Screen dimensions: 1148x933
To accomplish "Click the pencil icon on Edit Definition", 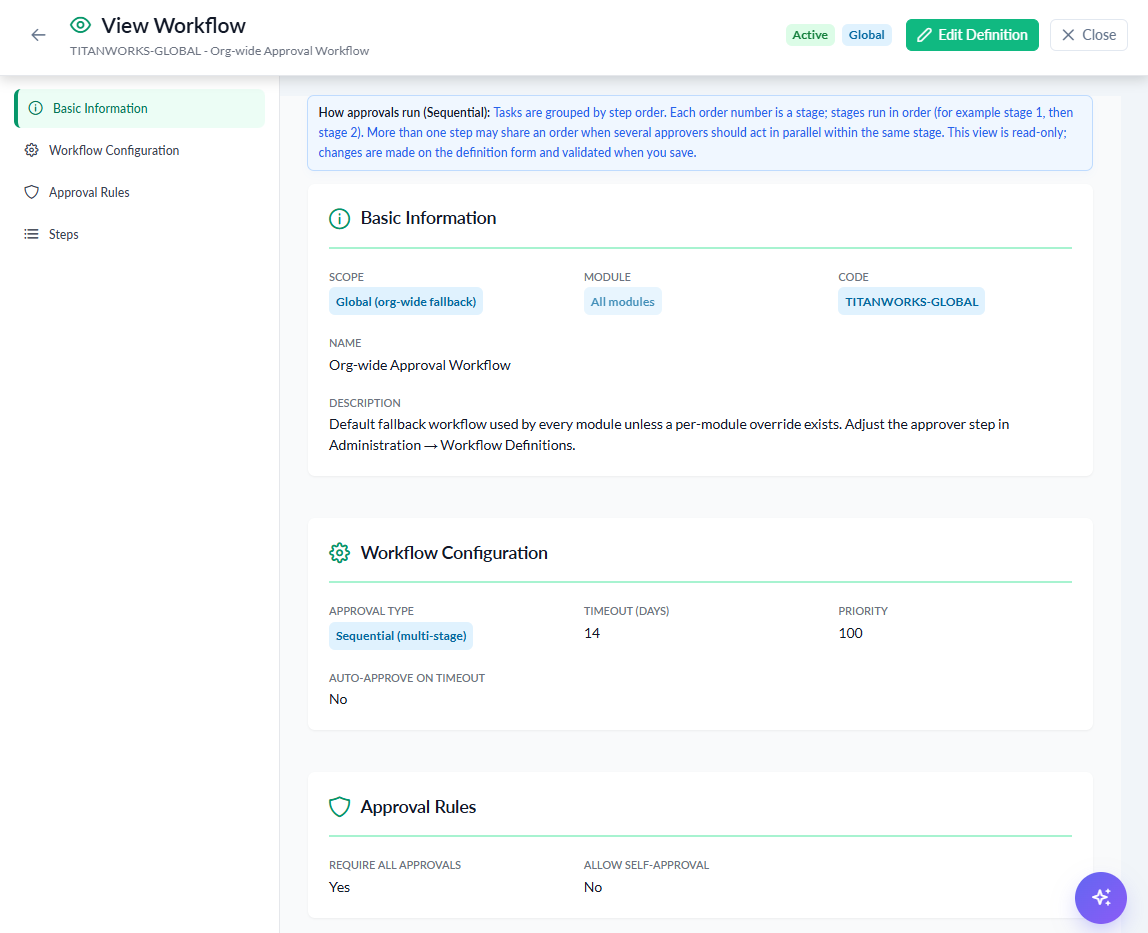I will click(925, 35).
